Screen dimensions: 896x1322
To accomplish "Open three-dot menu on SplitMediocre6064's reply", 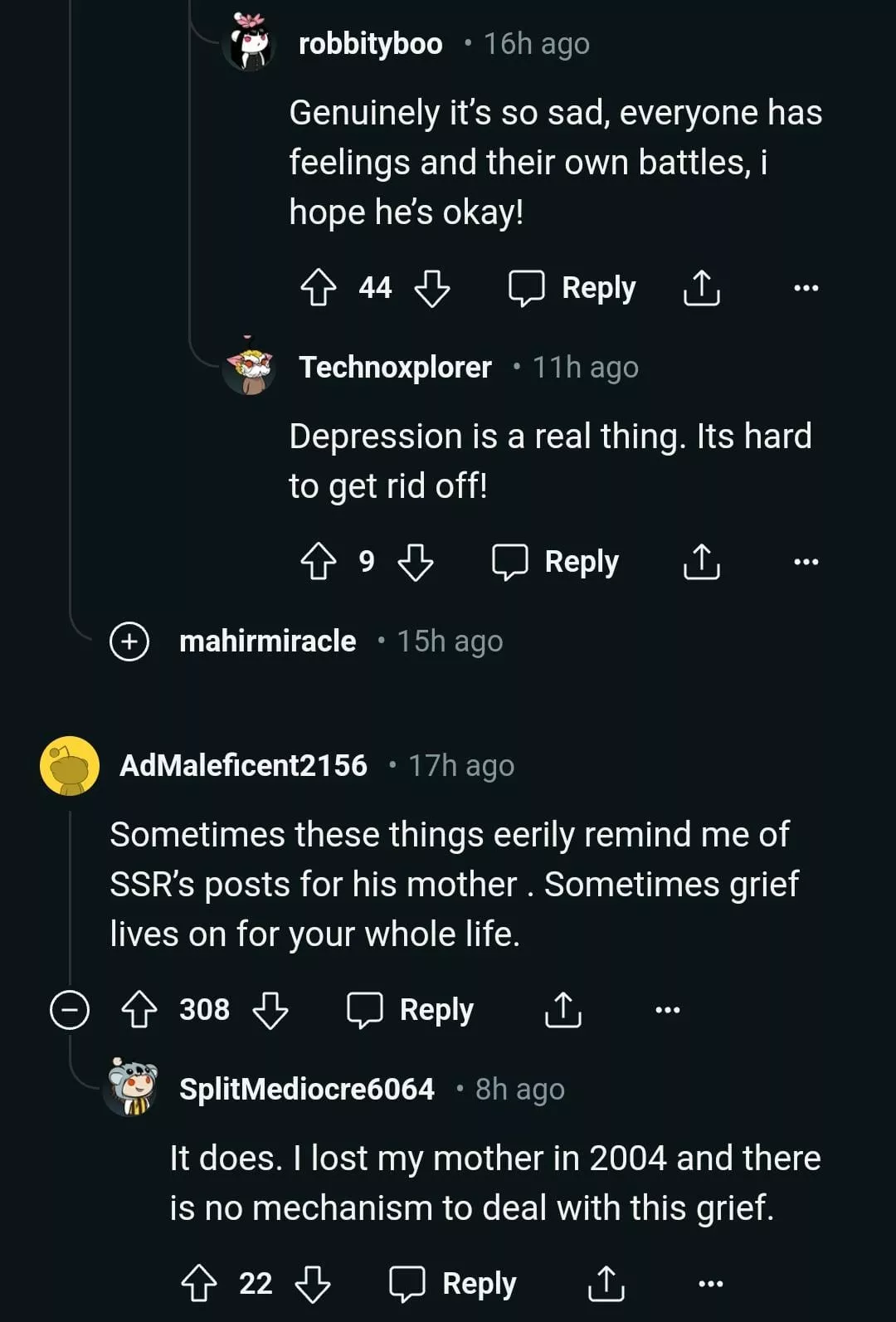I will (710, 1284).
